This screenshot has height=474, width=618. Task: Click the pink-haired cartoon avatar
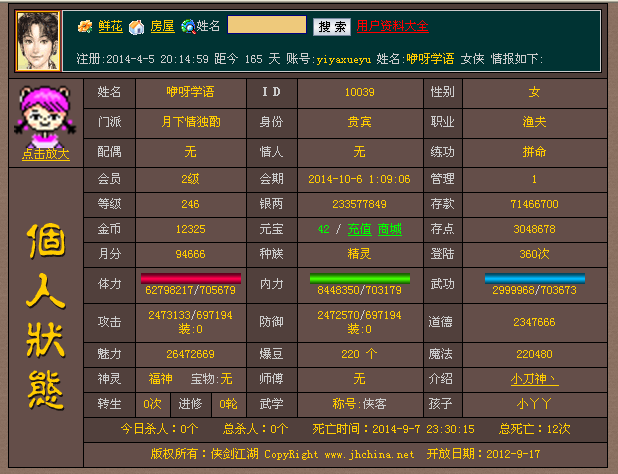point(45,117)
